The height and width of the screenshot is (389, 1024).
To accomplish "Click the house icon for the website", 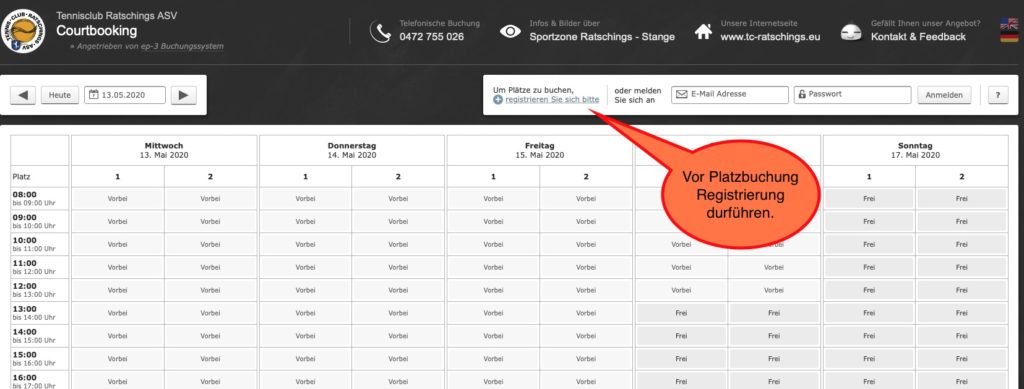I will coord(703,31).
